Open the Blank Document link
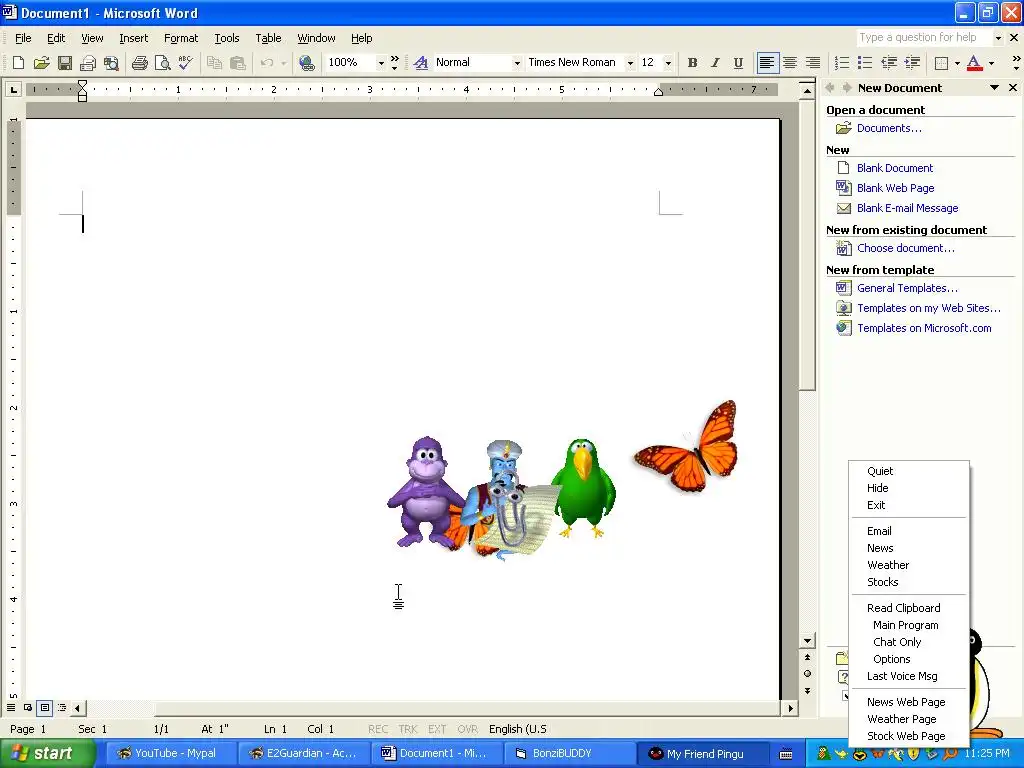This screenshot has width=1024, height=768. click(x=895, y=168)
